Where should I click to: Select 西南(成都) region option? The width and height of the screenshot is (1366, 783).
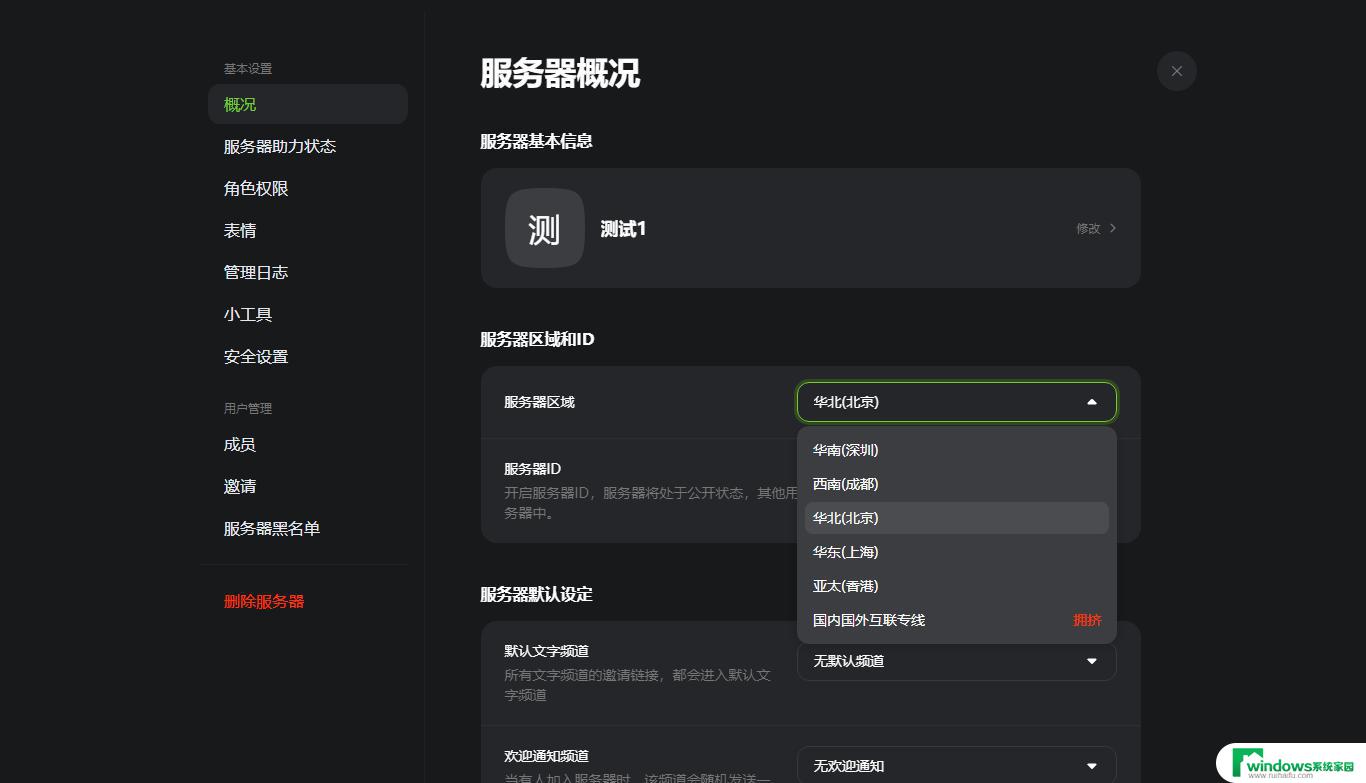tap(956, 484)
